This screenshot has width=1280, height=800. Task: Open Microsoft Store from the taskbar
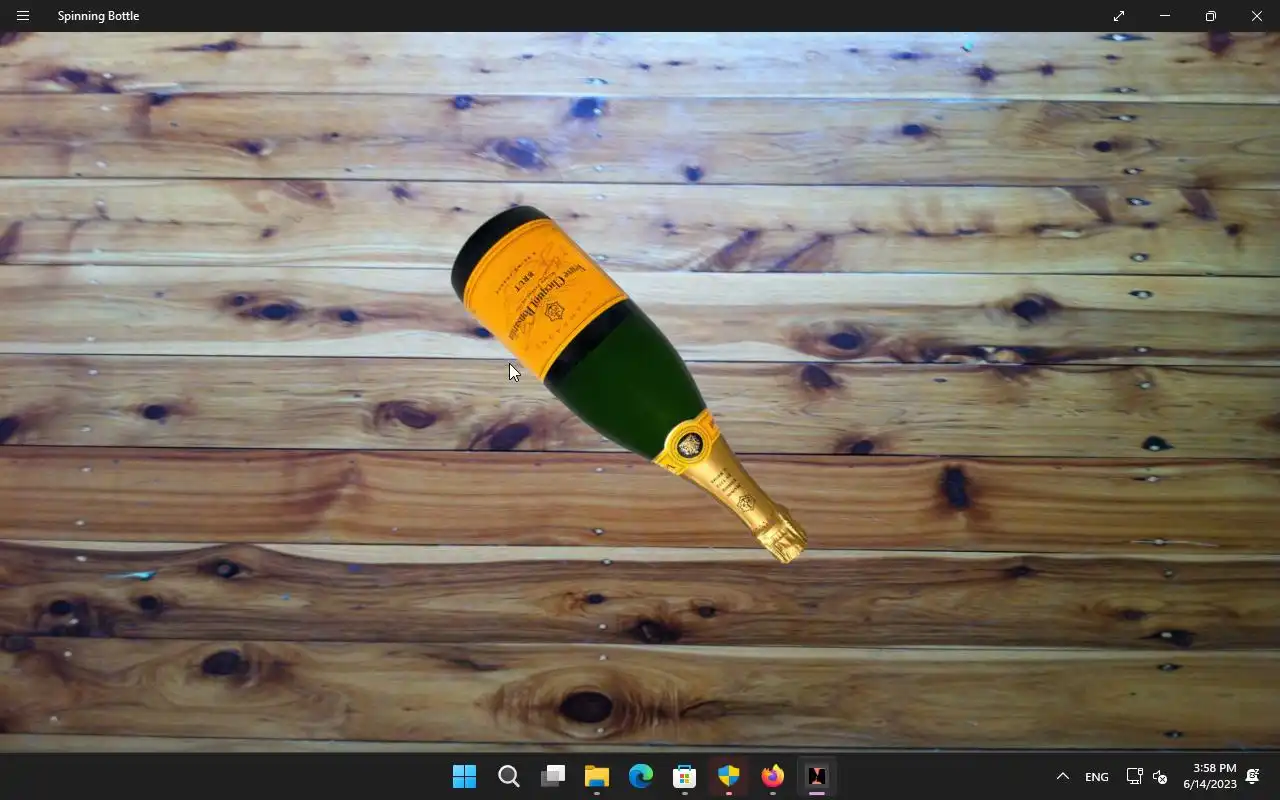click(685, 776)
